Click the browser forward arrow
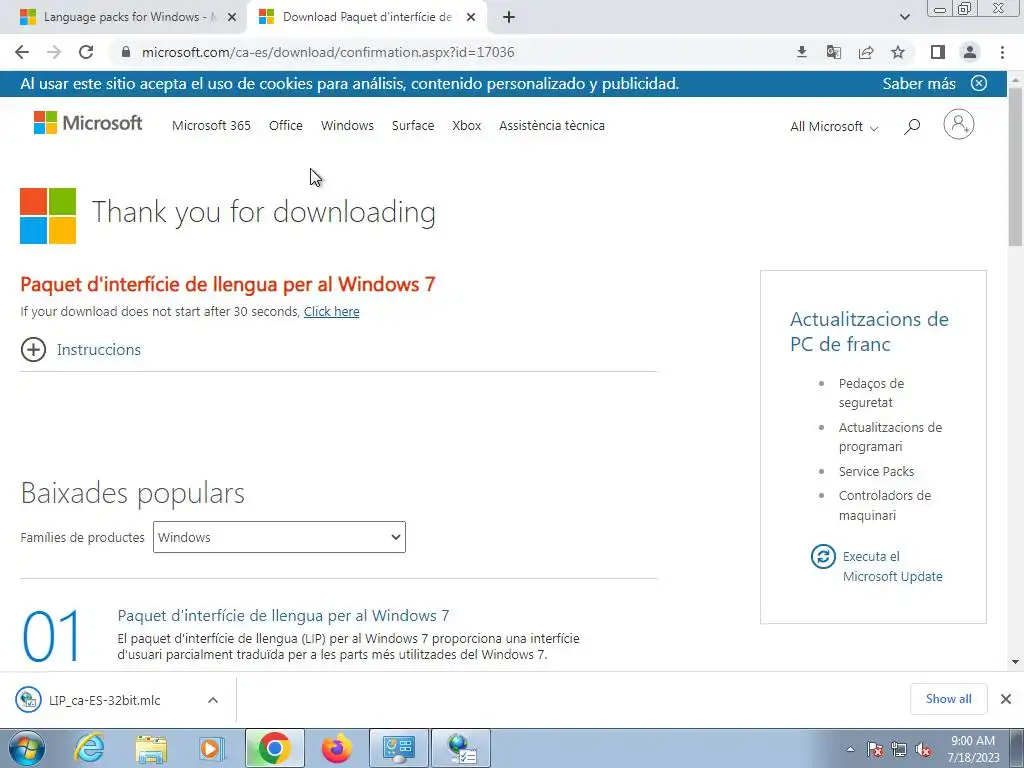1024x768 pixels. point(54,52)
